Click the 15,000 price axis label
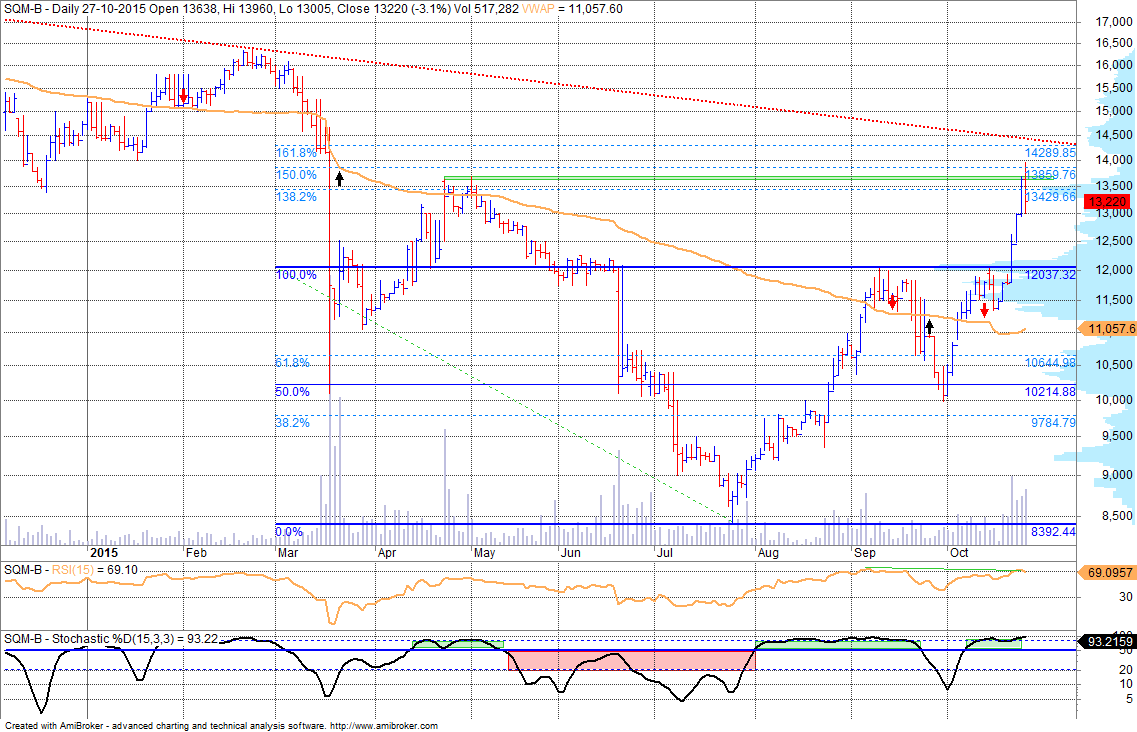This screenshot has height=732, width=1137. click(1112, 111)
